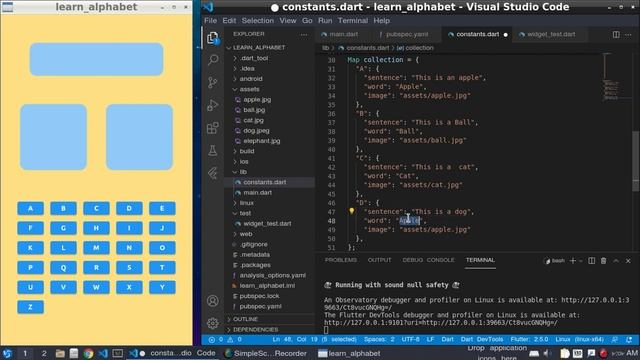Screen dimensions: 640x360
Task: Close the terminal panel
Action: [628, 260]
